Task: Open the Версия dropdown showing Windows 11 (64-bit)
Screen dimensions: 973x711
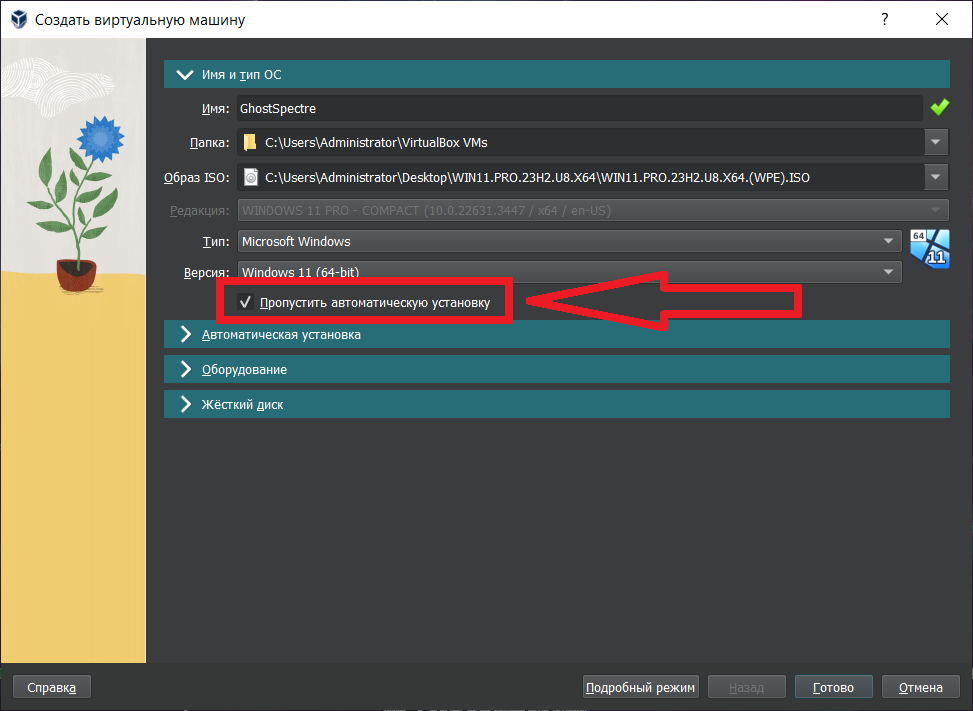Action: click(x=570, y=272)
